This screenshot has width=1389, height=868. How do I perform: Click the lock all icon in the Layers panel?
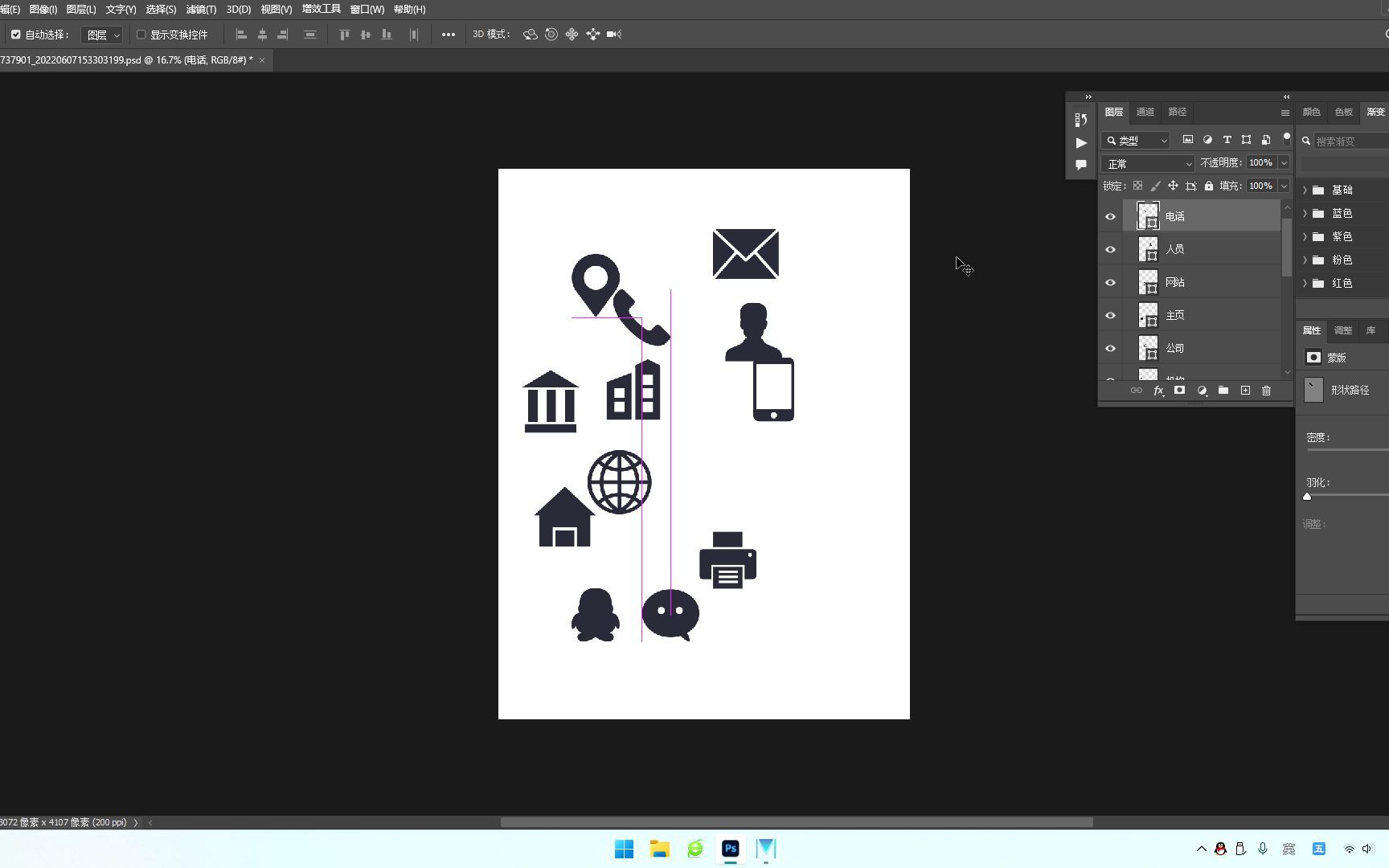coord(1209,186)
